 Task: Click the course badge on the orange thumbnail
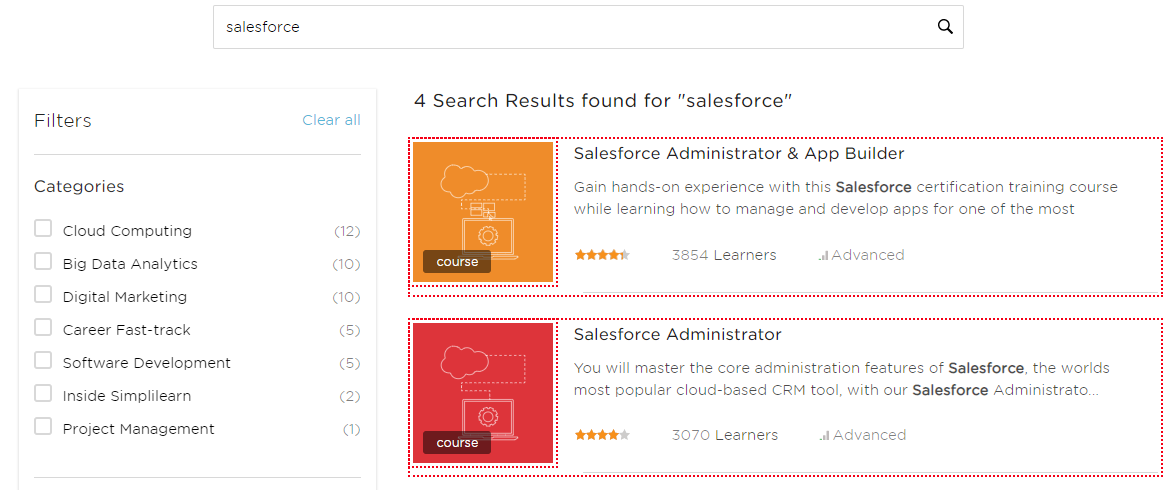coord(457,262)
